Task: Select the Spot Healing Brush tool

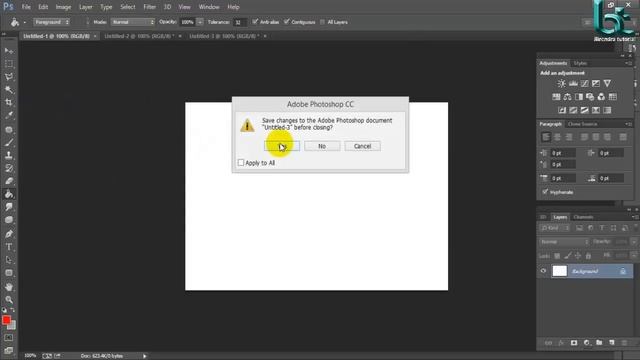Action: [x=9, y=129]
